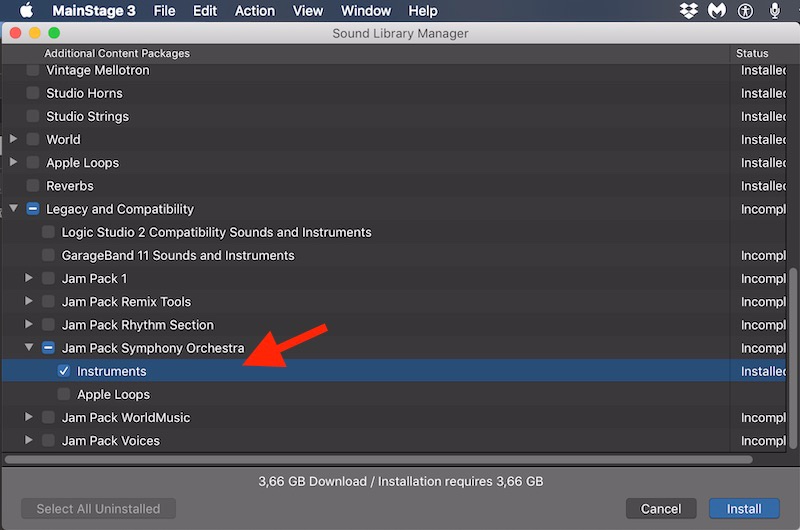Select the GarageBand 11 Sounds and Instruments text

point(178,255)
